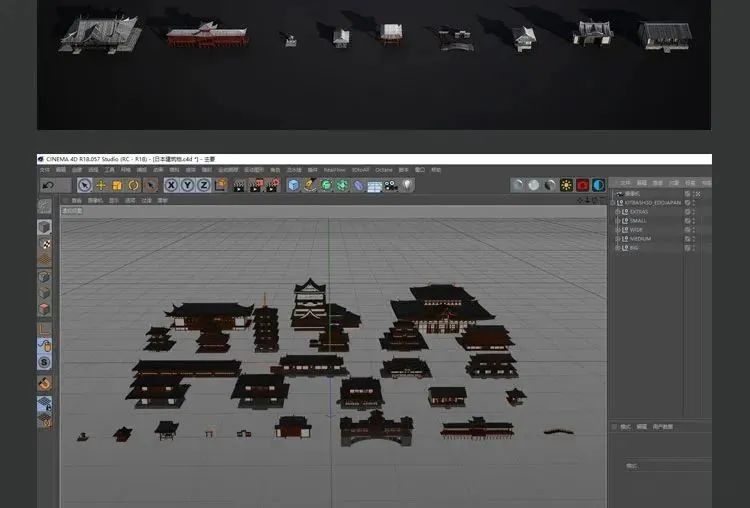
Task: Switch to Model mode cube icon
Action: (x=44, y=227)
